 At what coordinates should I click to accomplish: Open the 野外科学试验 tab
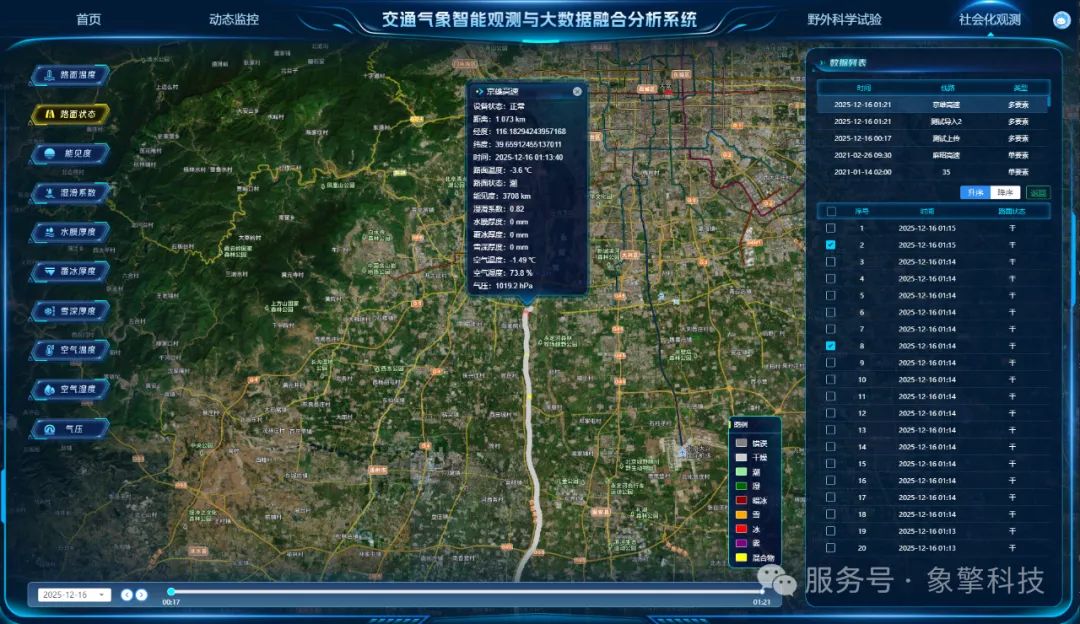point(843,18)
